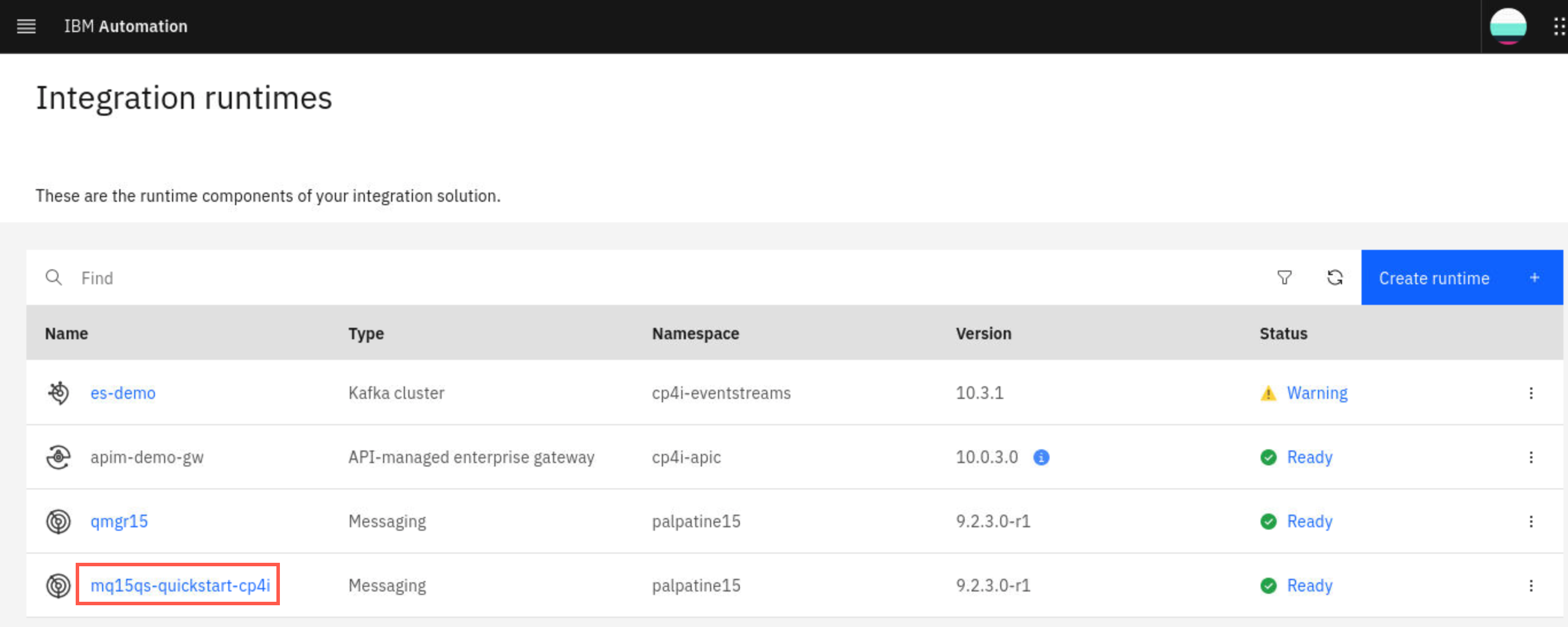Open the overflow menu for qmgr15
The width and height of the screenshot is (1568, 627).
click(1531, 521)
